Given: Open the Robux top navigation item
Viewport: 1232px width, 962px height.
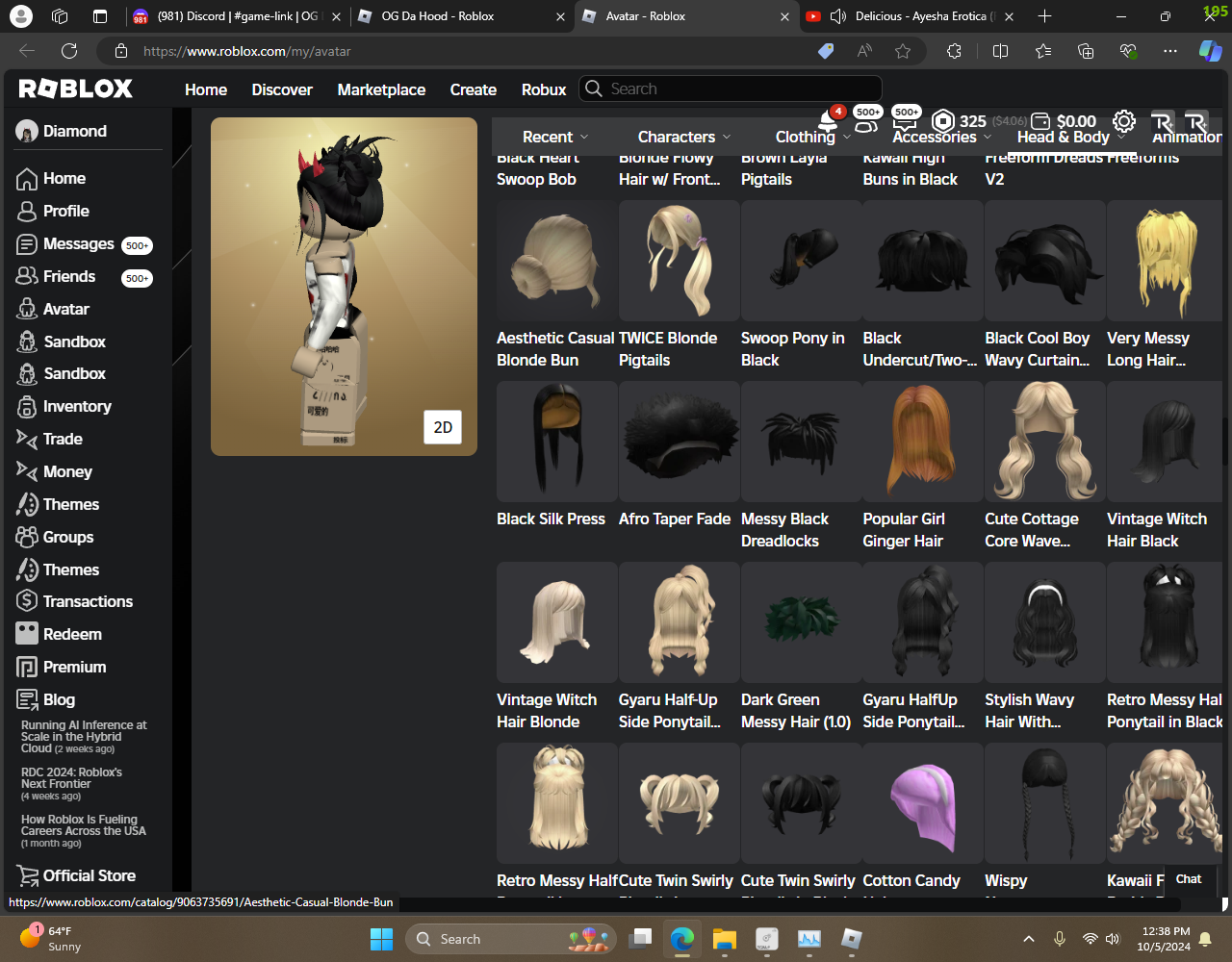Looking at the screenshot, I should [x=544, y=89].
